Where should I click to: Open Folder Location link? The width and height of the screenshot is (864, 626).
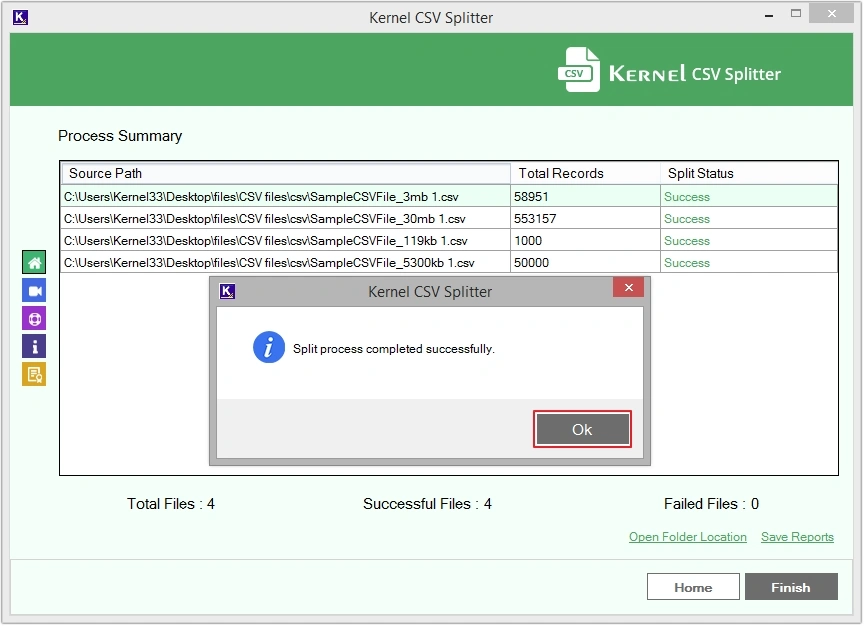tap(687, 537)
